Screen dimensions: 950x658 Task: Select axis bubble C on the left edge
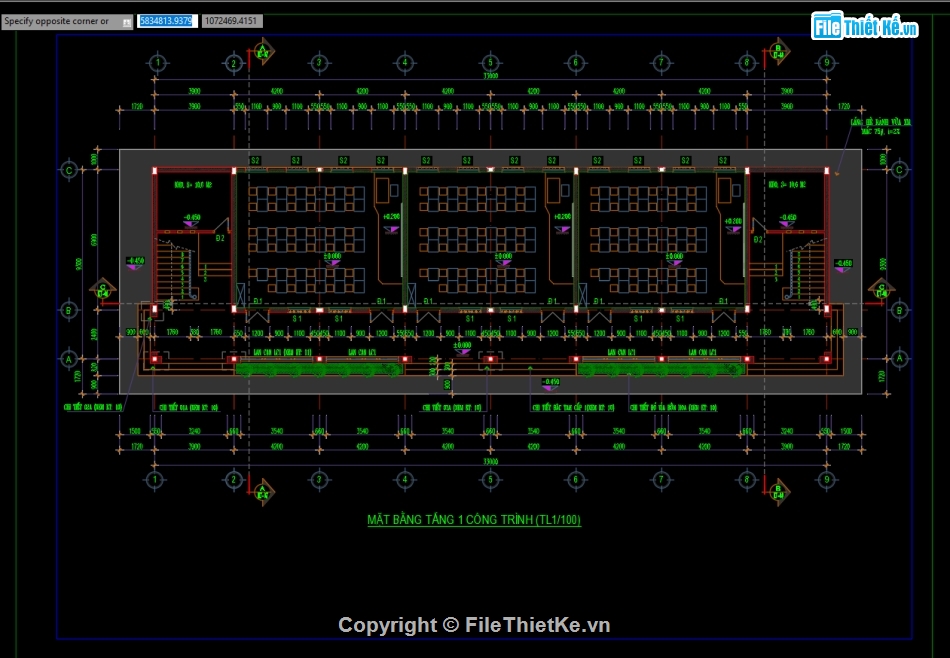pyautogui.click(x=68, y=170)
